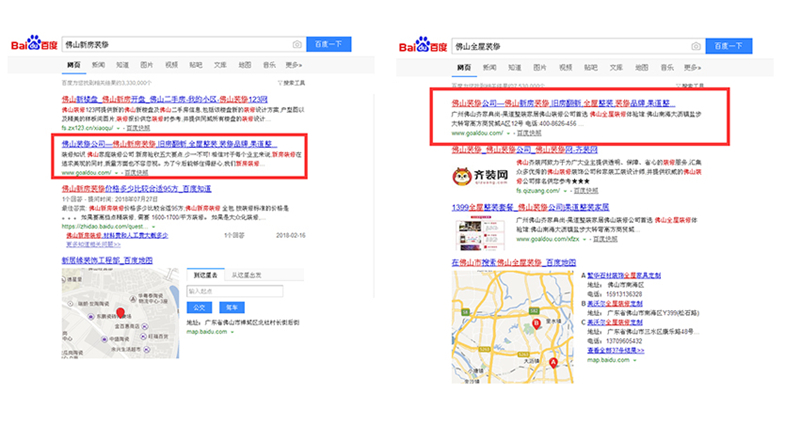Click the 驾车 driving button under the left map
800x423 pixels.
pos(232,308)
